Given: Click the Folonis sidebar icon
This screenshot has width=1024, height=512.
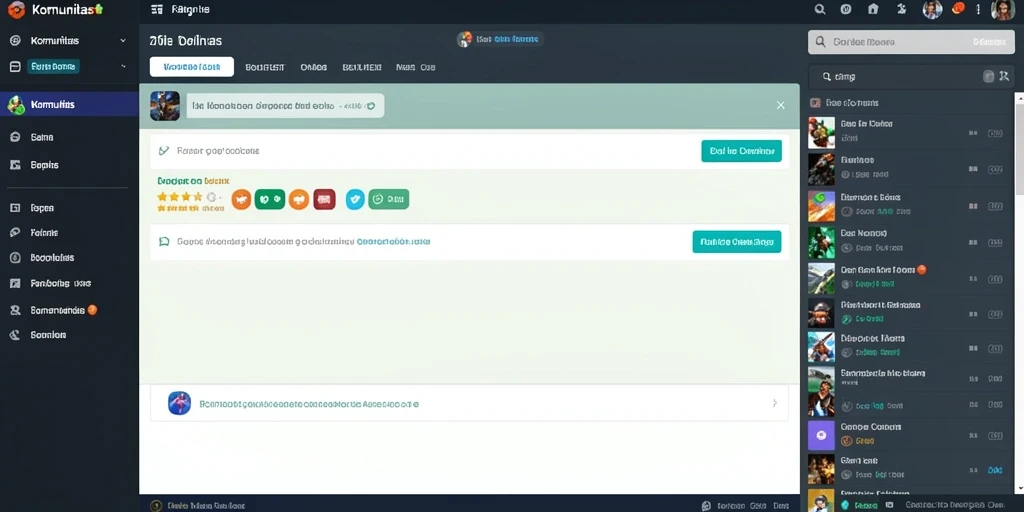Looking at the screenshot, I should click(x=16, y=232).
